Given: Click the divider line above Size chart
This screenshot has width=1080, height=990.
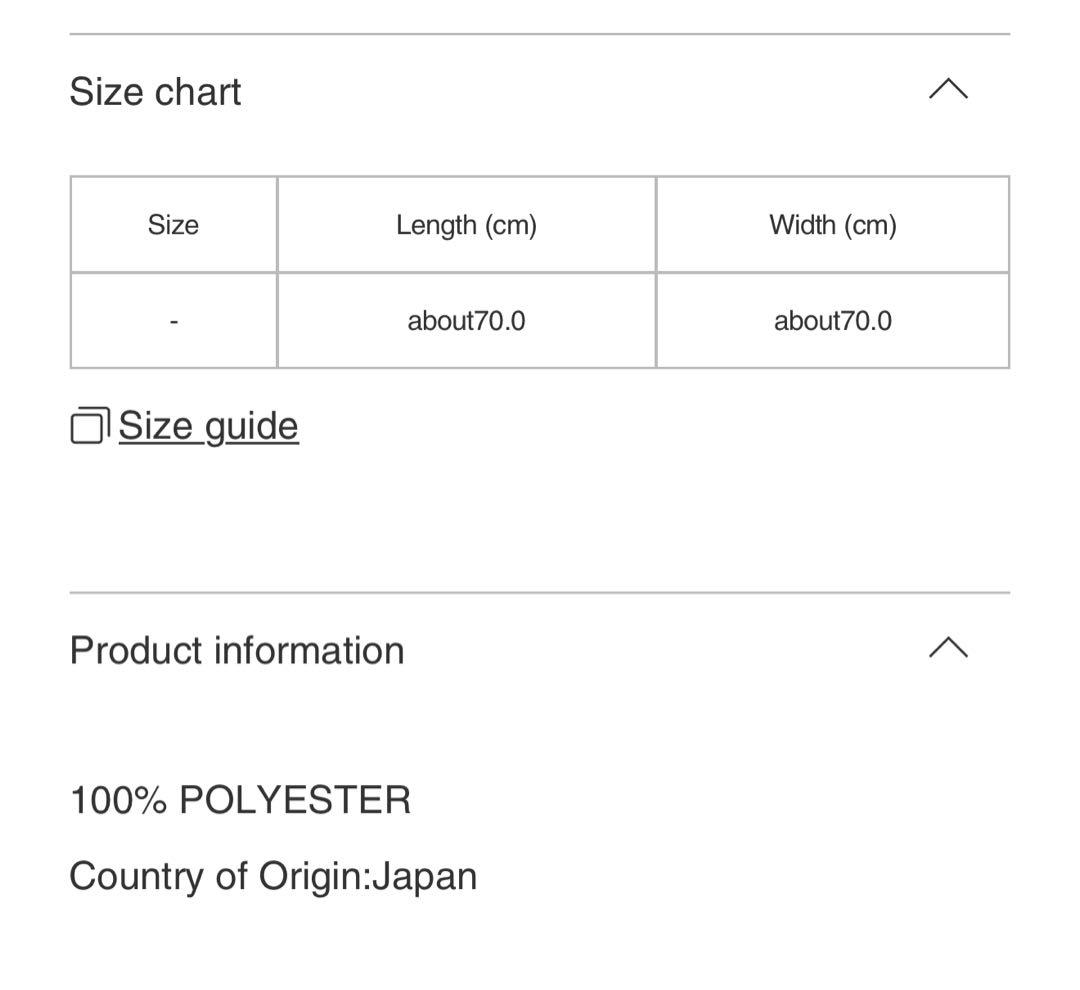Looking at the screenshot, I should pyautogui.click(x=540, y=33).
